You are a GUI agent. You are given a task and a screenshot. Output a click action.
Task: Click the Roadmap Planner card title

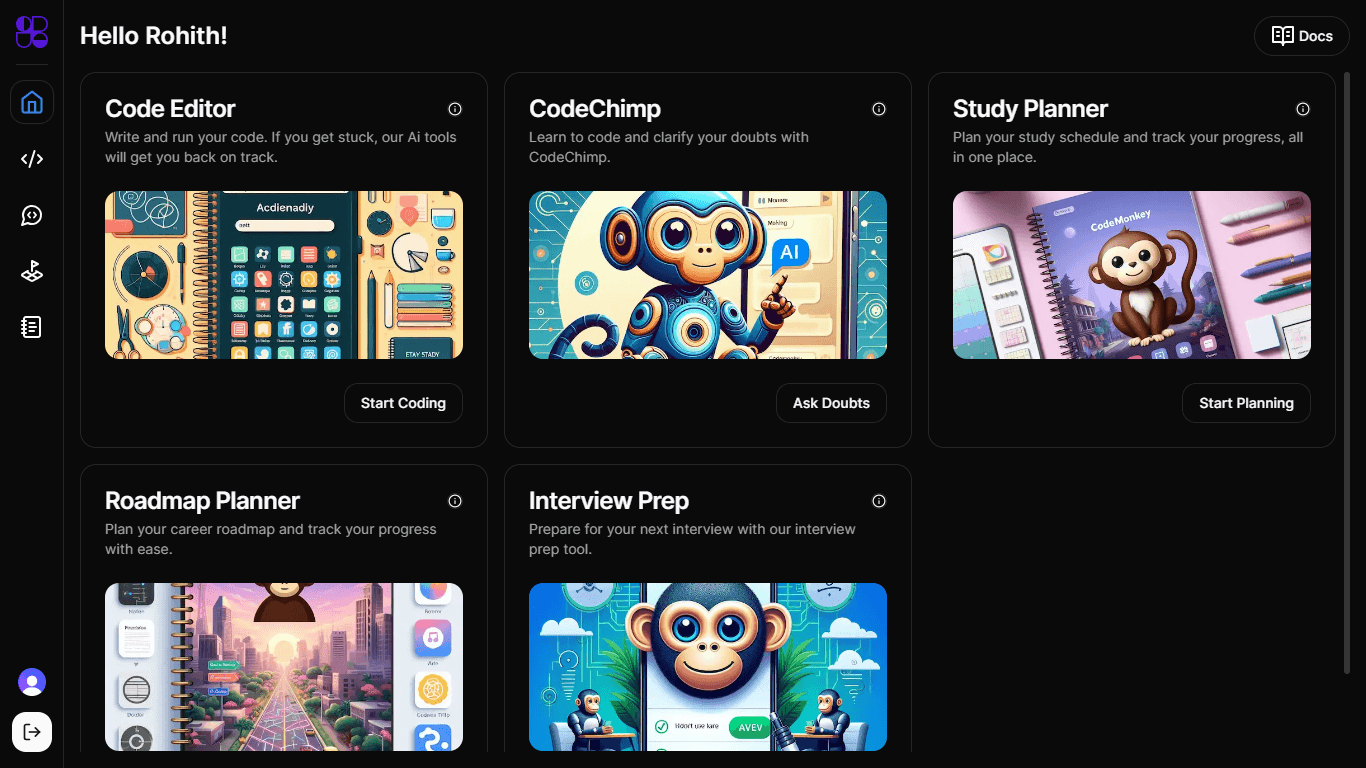[203, 501]
